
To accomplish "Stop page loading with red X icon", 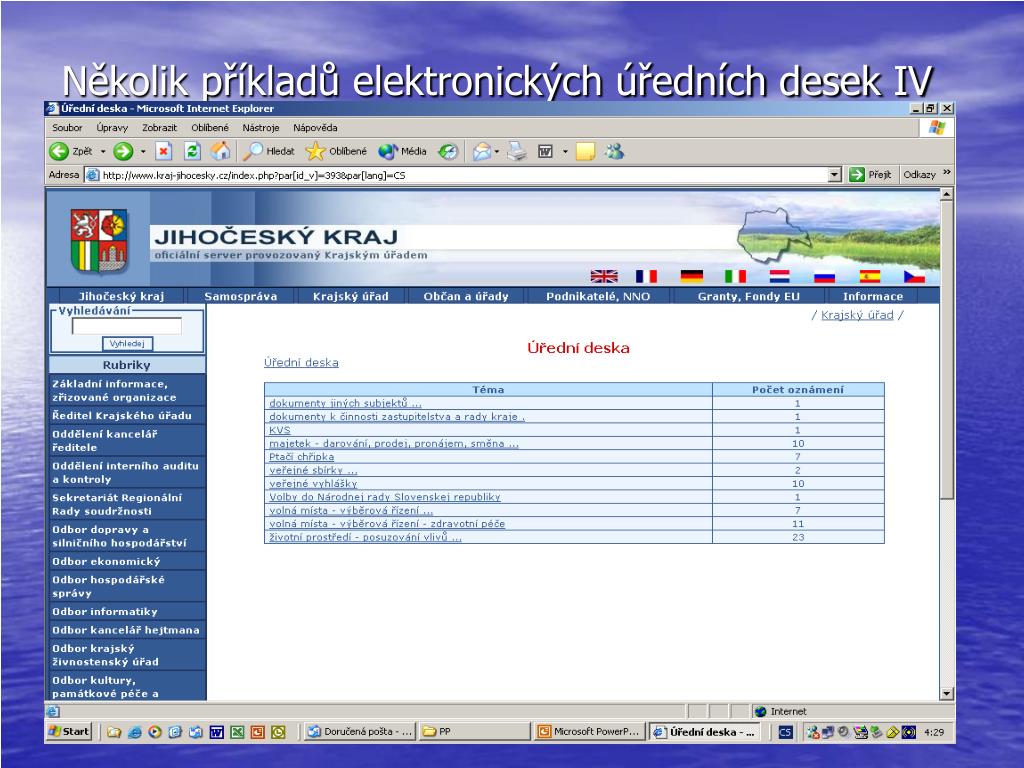I will [x=163, y=152].
